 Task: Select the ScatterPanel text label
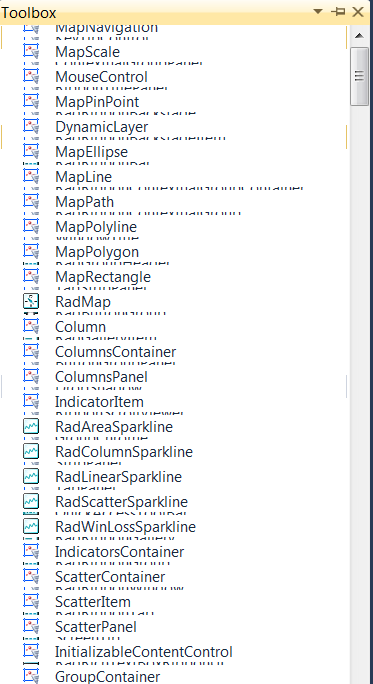pos(96,627)
